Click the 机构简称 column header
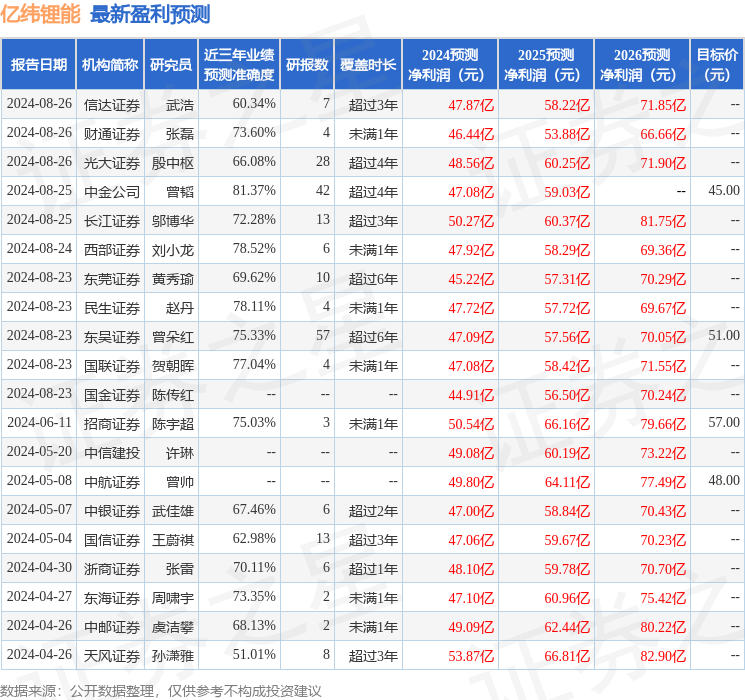Screen dimensions: 745x700 [110, 65]
